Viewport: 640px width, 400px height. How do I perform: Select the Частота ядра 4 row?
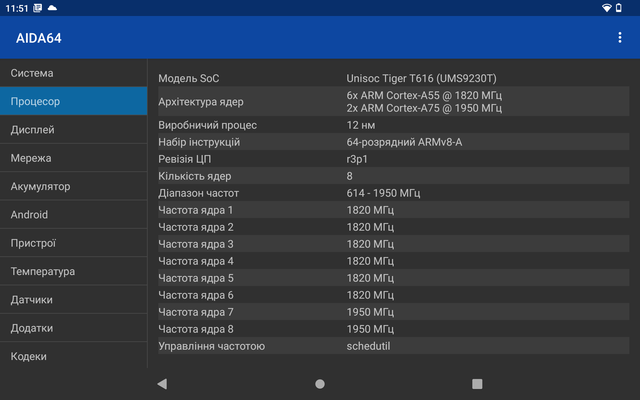pos(393,261)
